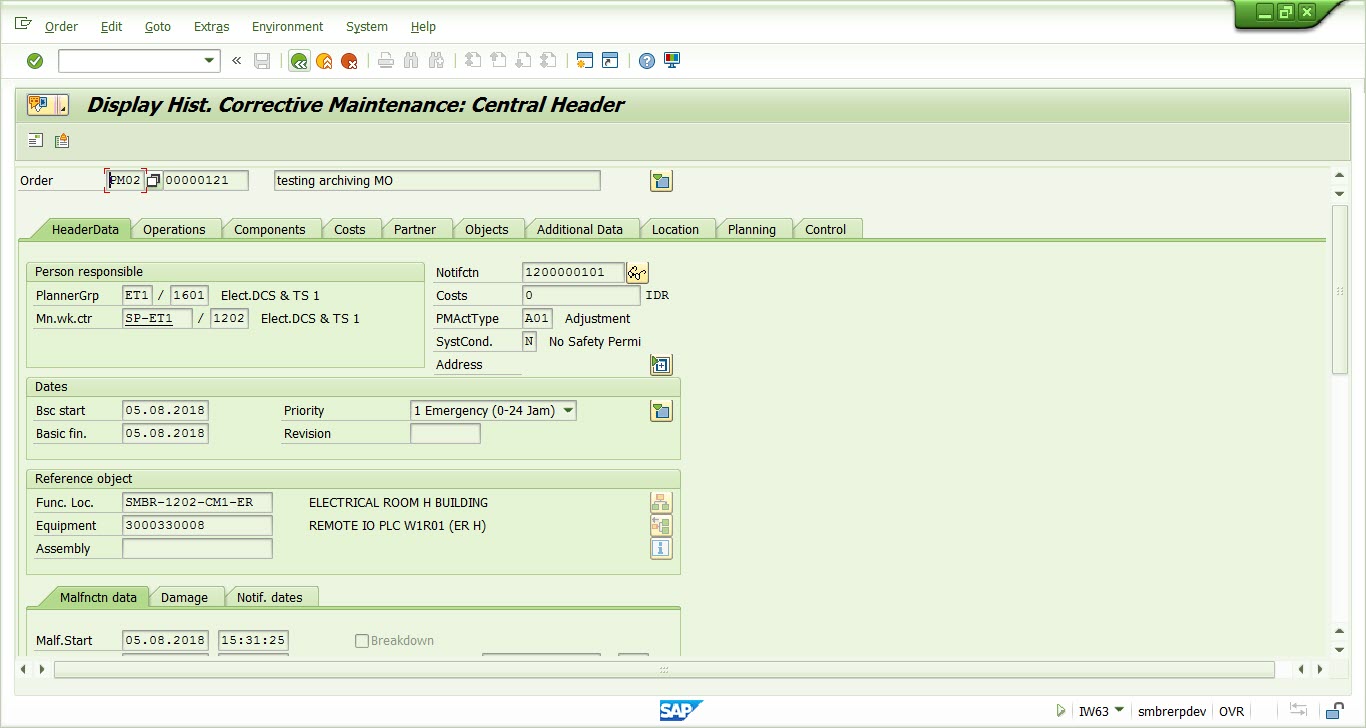
Task: Click the red Cancel icon
Action: coord(349,61)
